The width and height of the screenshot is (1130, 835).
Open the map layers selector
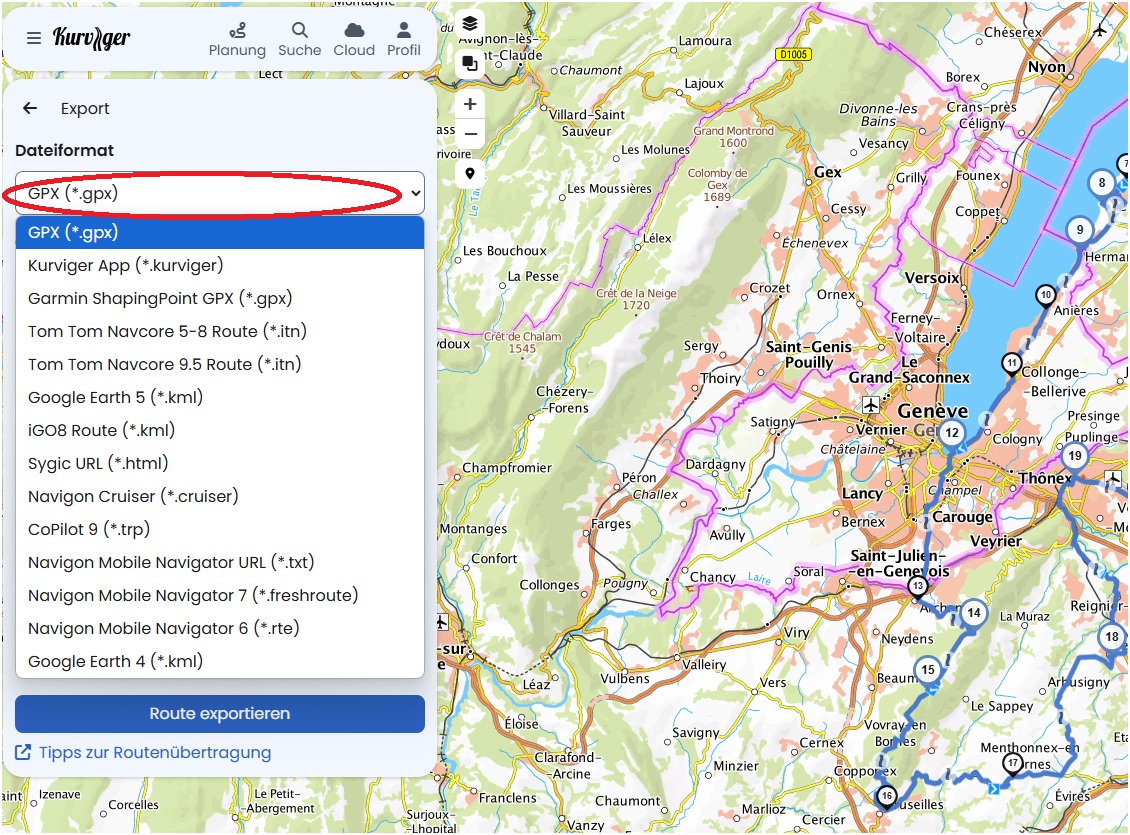coord(470,23)
